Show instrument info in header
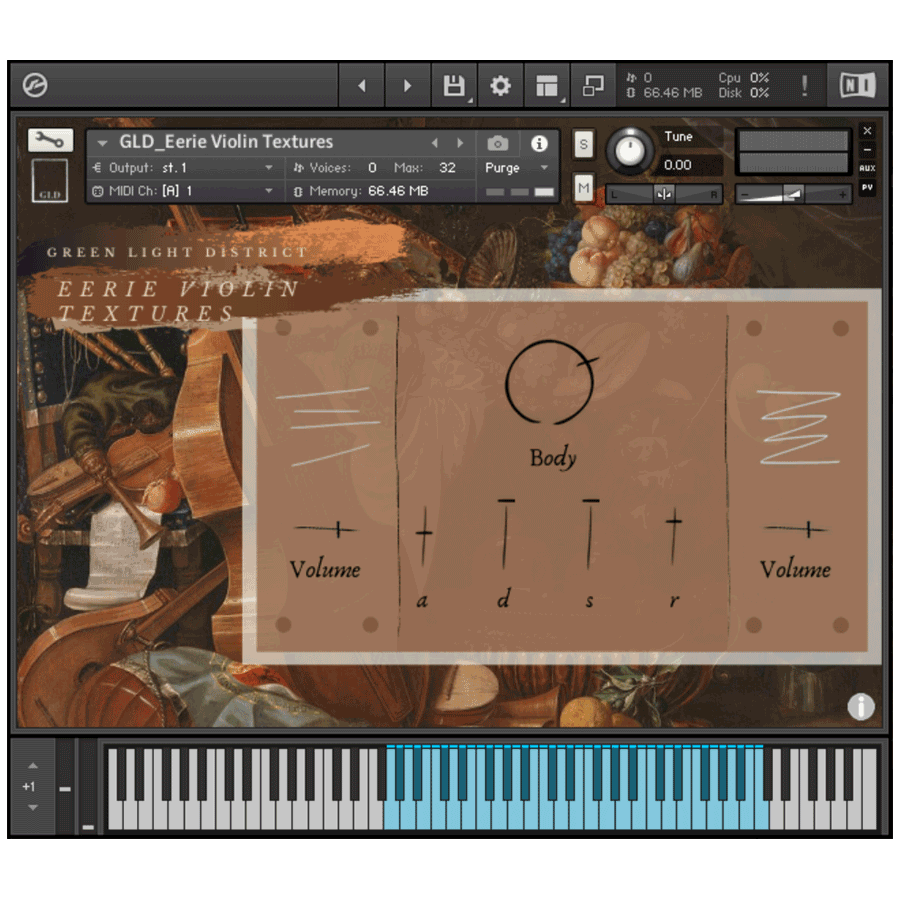The height and width of the screenshot is (900, 900). tap(538, 143)
